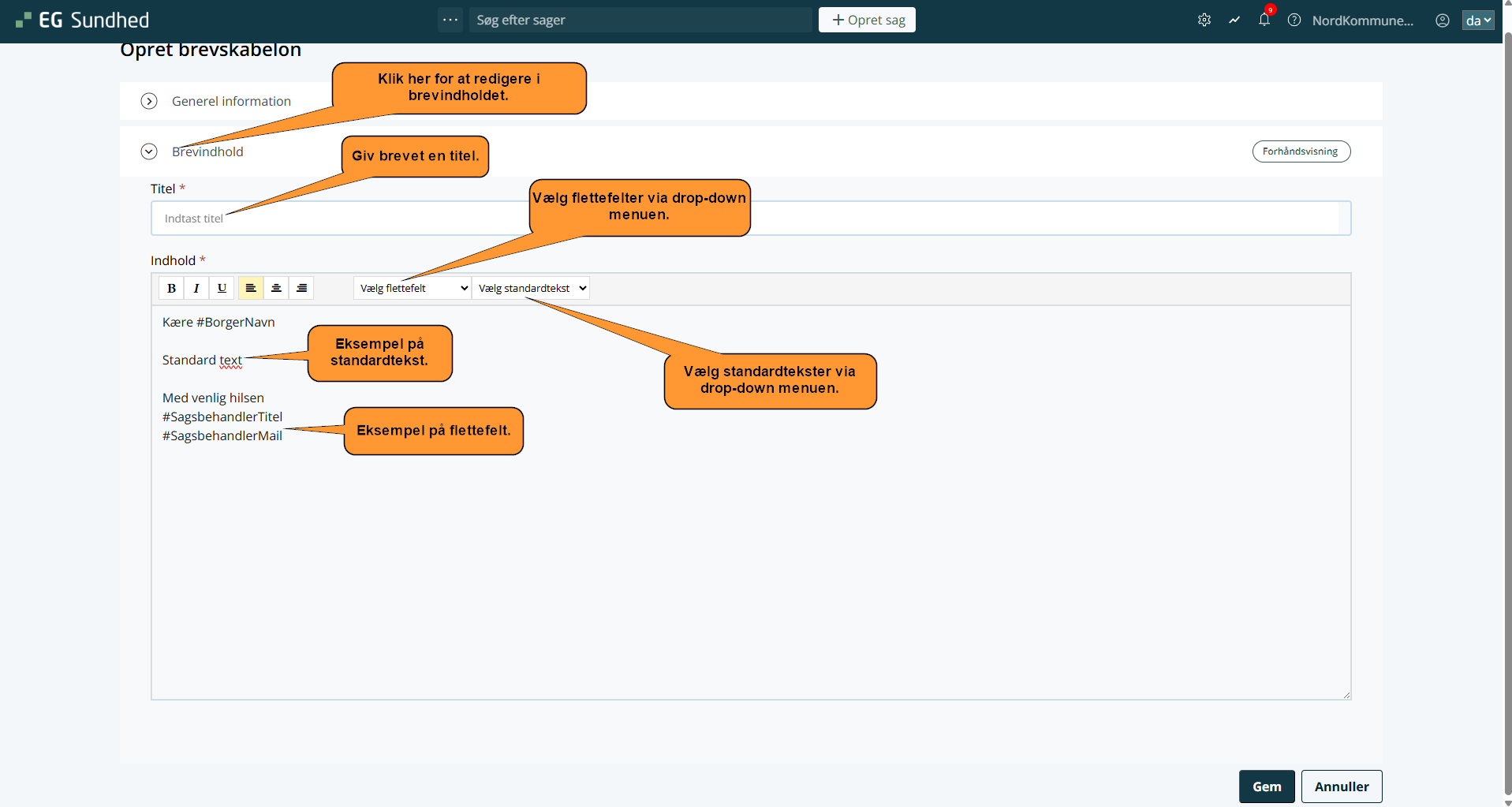The width and height of the screenshot is (1512, 807).
Task: Save the template with Gem
Action: (1266, 786)
